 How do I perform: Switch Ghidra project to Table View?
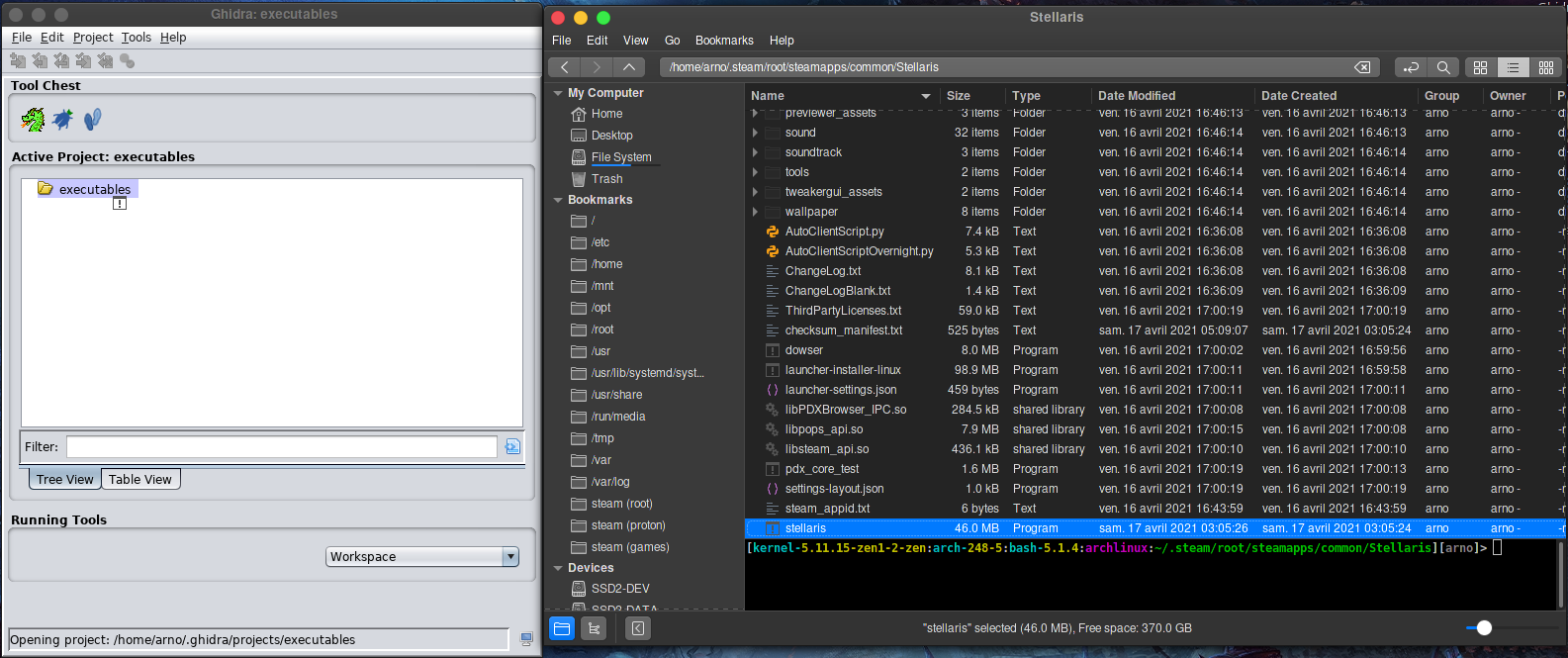[140, 480]
